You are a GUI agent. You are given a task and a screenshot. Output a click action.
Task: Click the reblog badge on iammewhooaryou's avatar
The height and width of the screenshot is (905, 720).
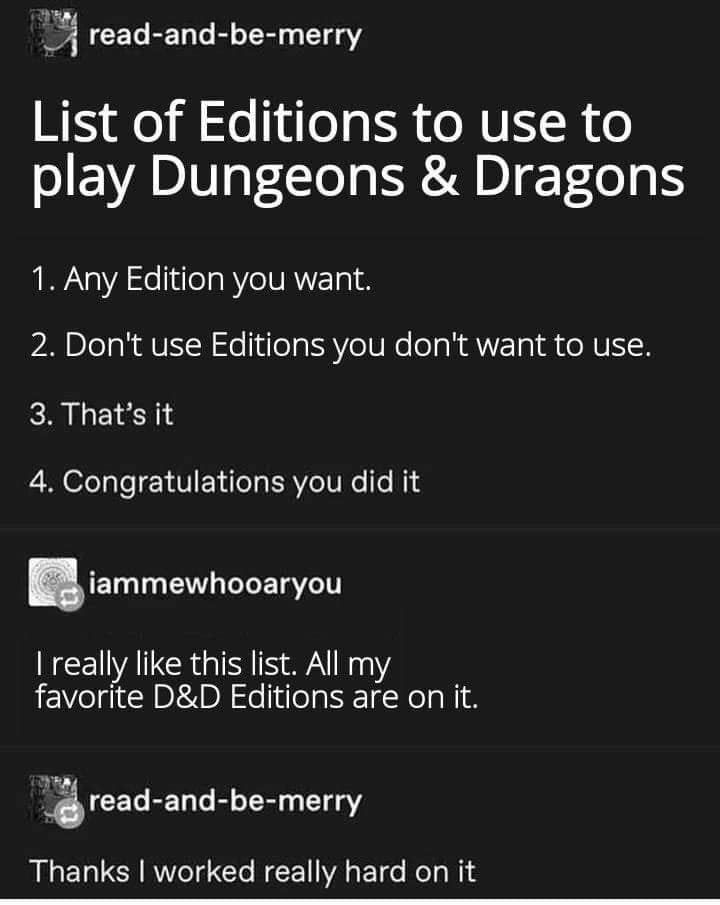click(x=69, y=598)
